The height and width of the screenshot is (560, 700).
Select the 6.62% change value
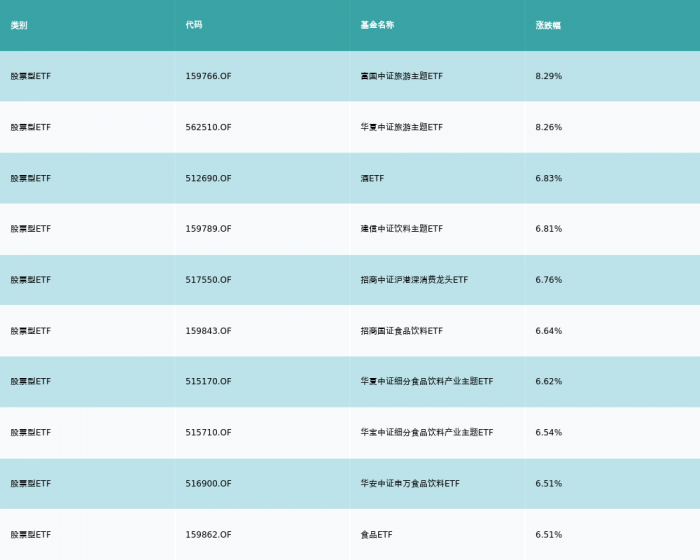point(549,381)
